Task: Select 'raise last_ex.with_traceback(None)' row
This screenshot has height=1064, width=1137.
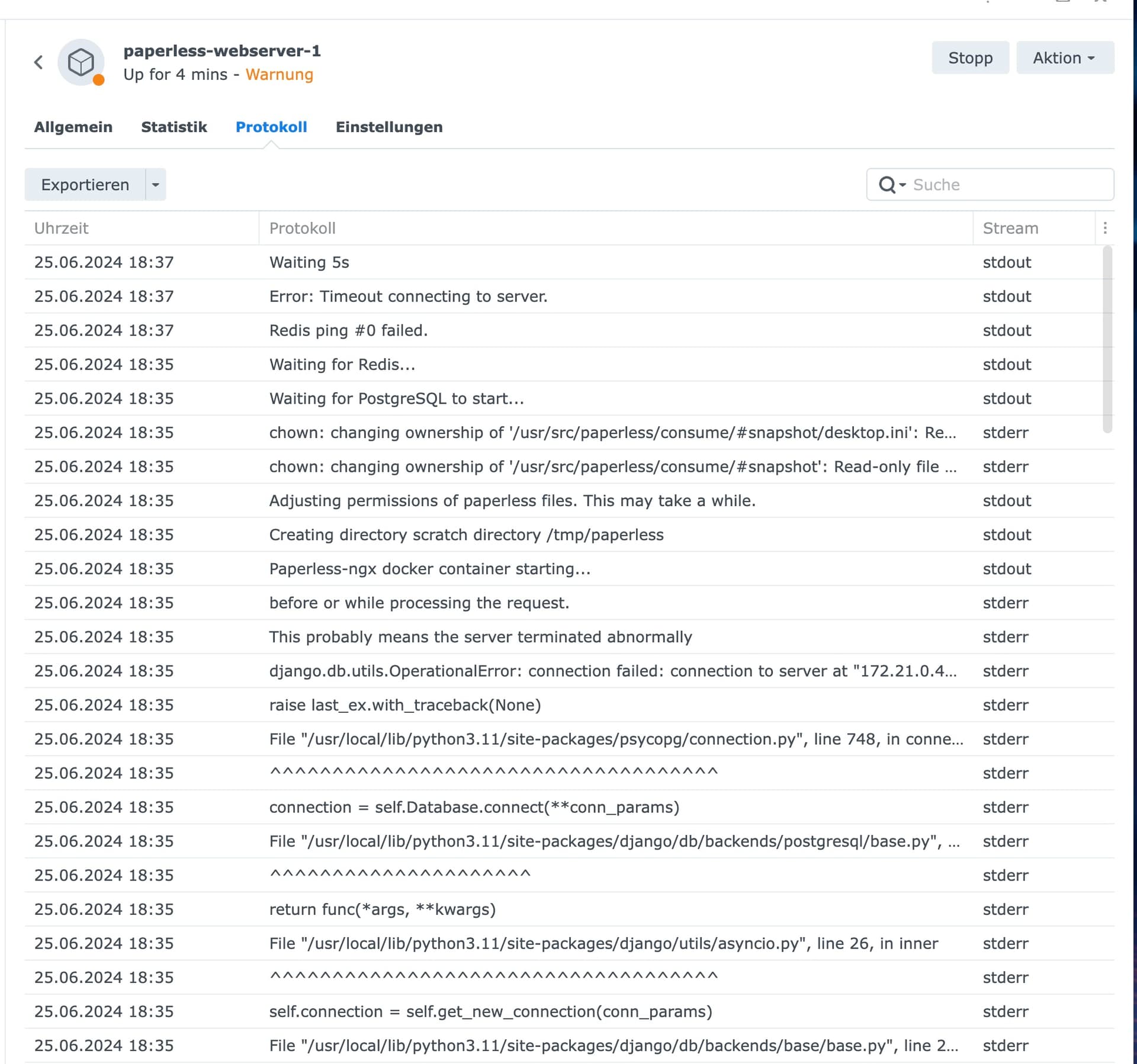Action: coord(569,705)
